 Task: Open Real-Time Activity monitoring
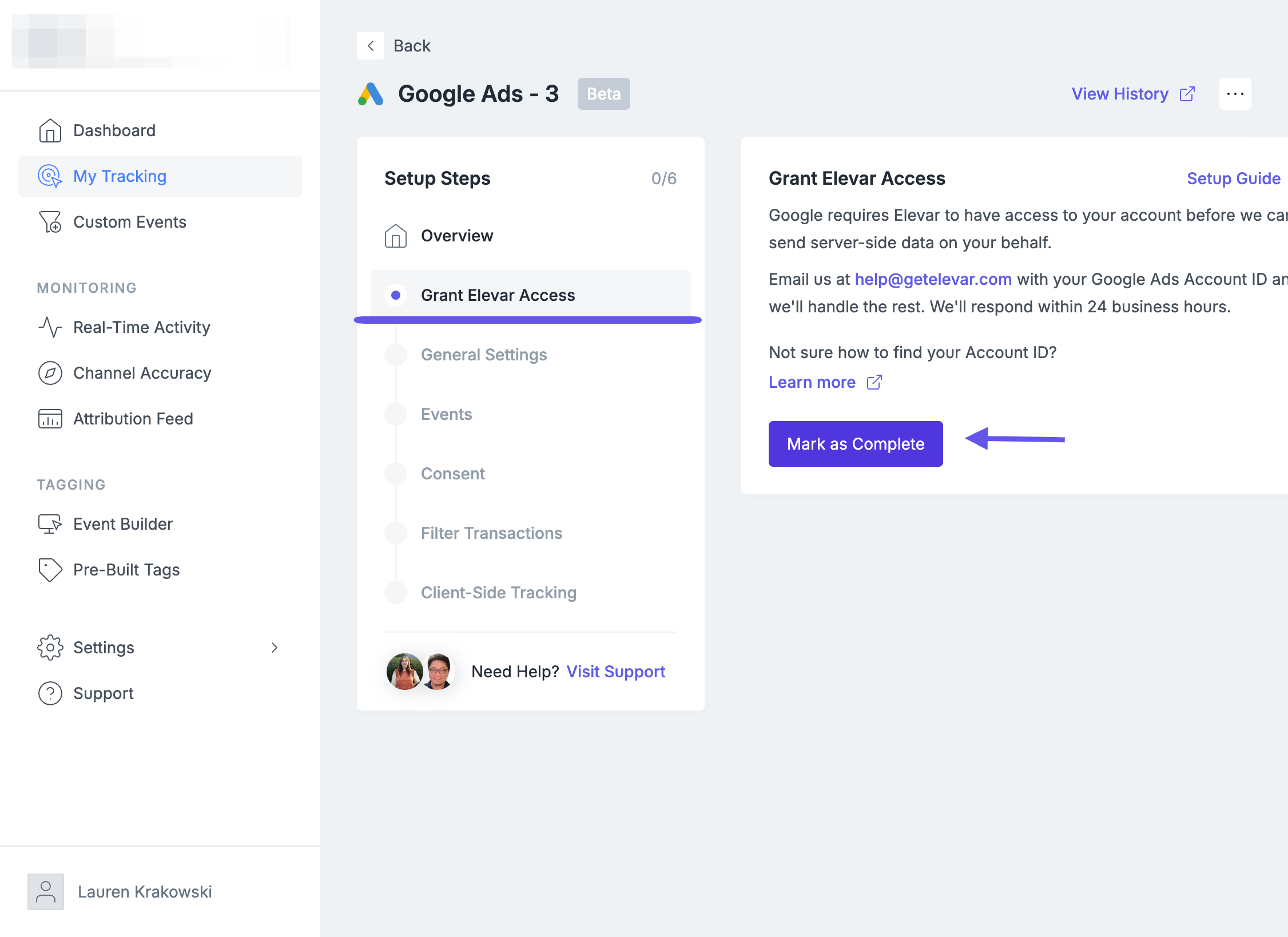point(160,327)
